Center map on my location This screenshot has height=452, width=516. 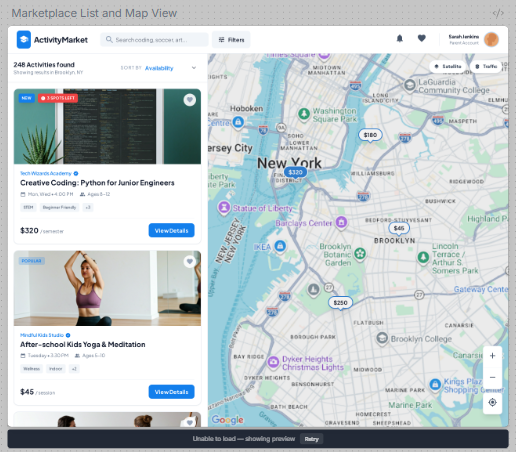pyautogui.click(x=492, y=402)
